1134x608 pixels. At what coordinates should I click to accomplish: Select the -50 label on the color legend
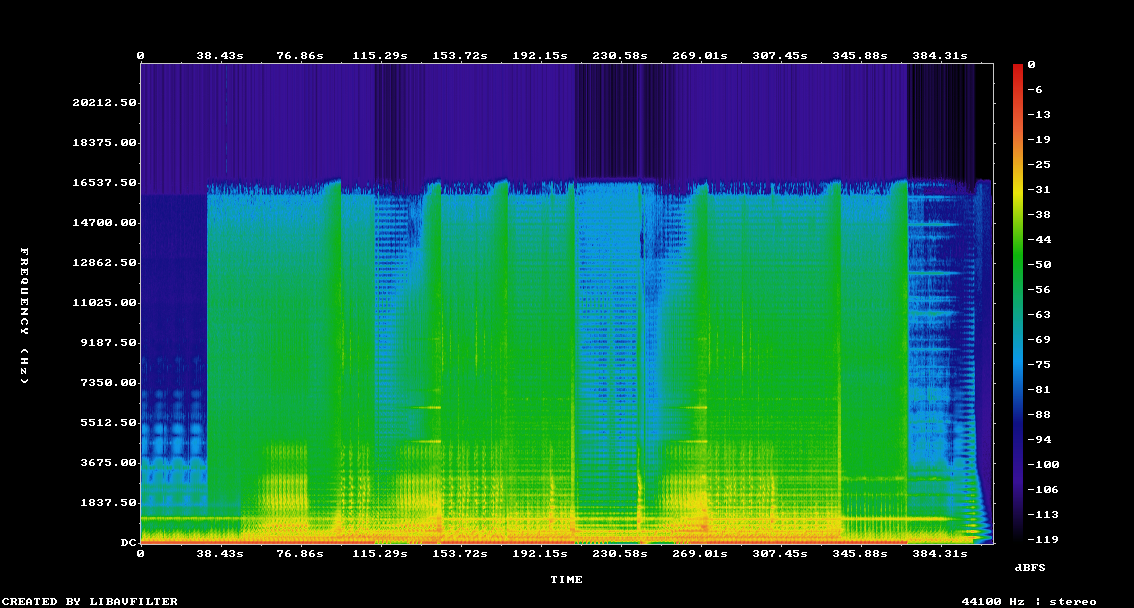(1036, 264)
